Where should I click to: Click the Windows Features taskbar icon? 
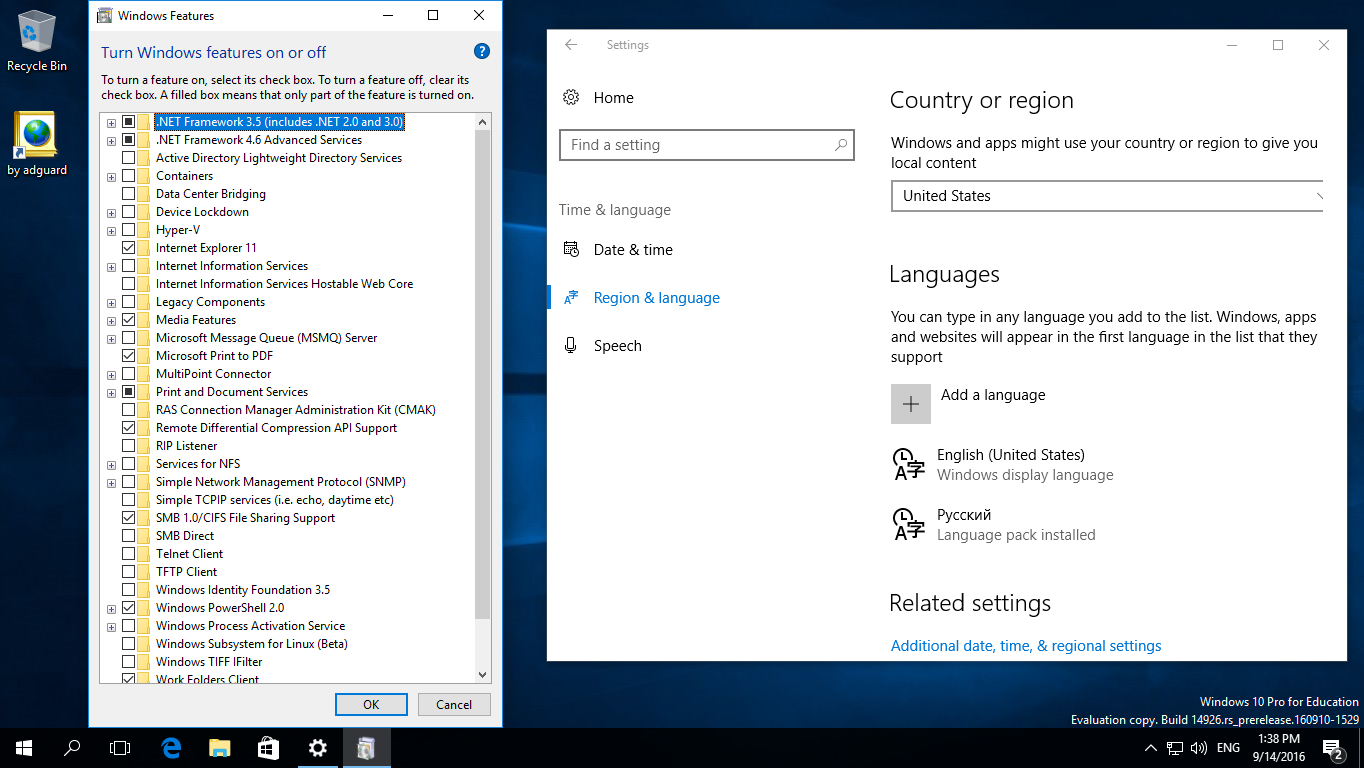pyautogui.click(x=367, y=747)
